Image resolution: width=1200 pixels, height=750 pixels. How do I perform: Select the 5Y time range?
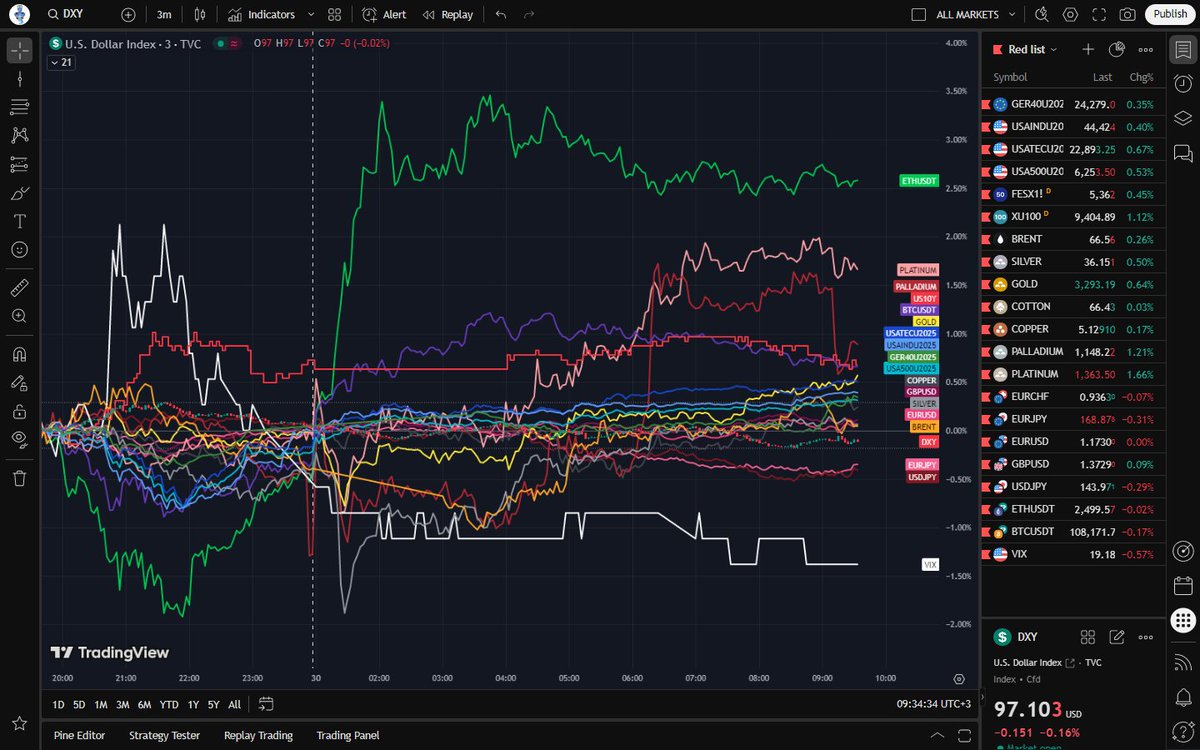(213, 704)
